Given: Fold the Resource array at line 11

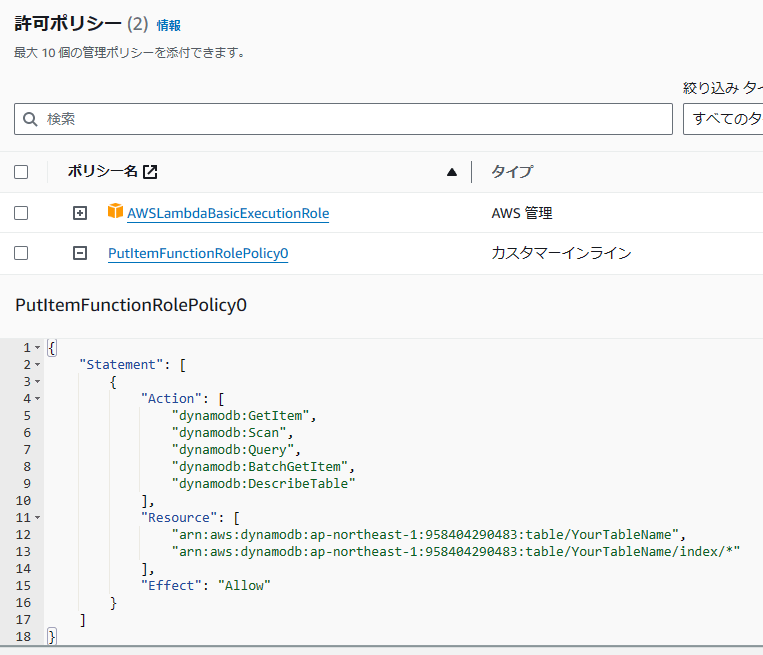Looking at the screenshot, I should (x=38, y=518).
